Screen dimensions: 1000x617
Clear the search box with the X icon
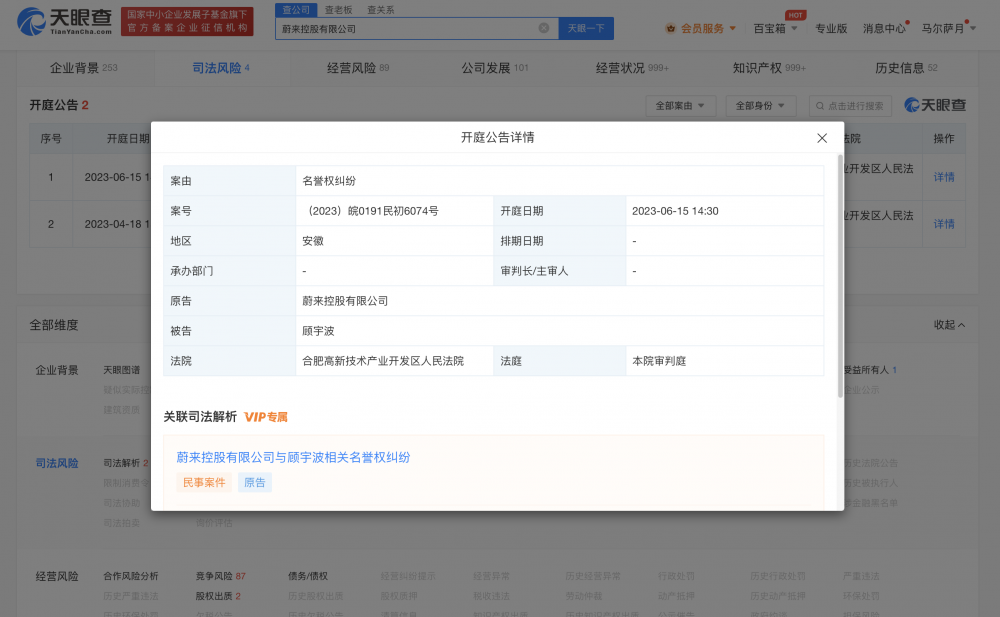[543, 28]
